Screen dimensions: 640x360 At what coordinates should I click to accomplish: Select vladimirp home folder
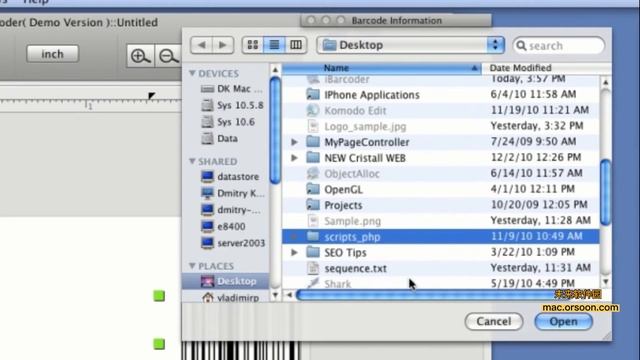click(x=231, y=298)
